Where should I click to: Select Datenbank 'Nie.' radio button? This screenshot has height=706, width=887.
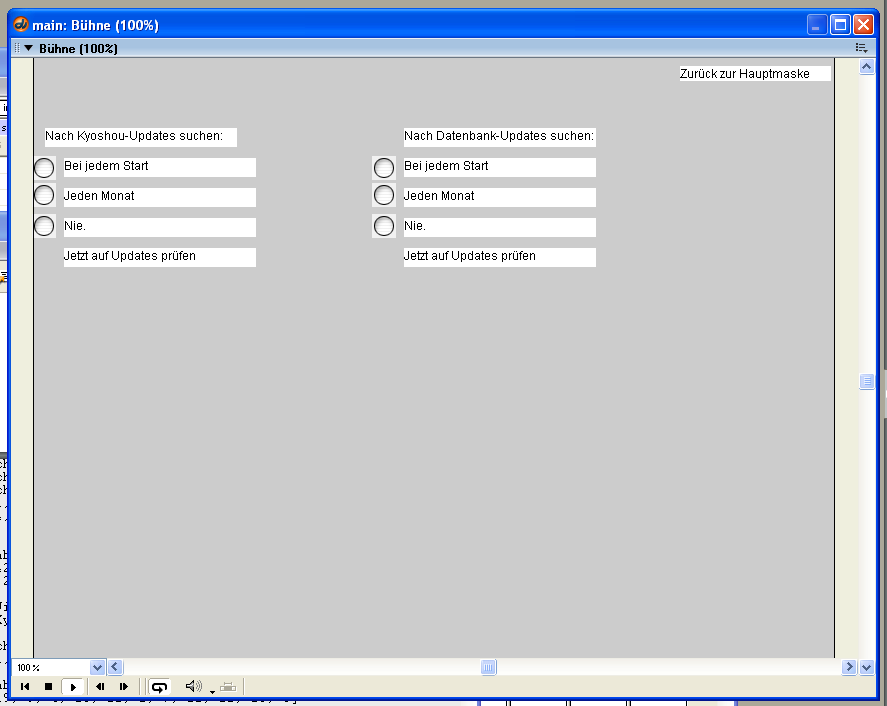(x=384, y=226)
